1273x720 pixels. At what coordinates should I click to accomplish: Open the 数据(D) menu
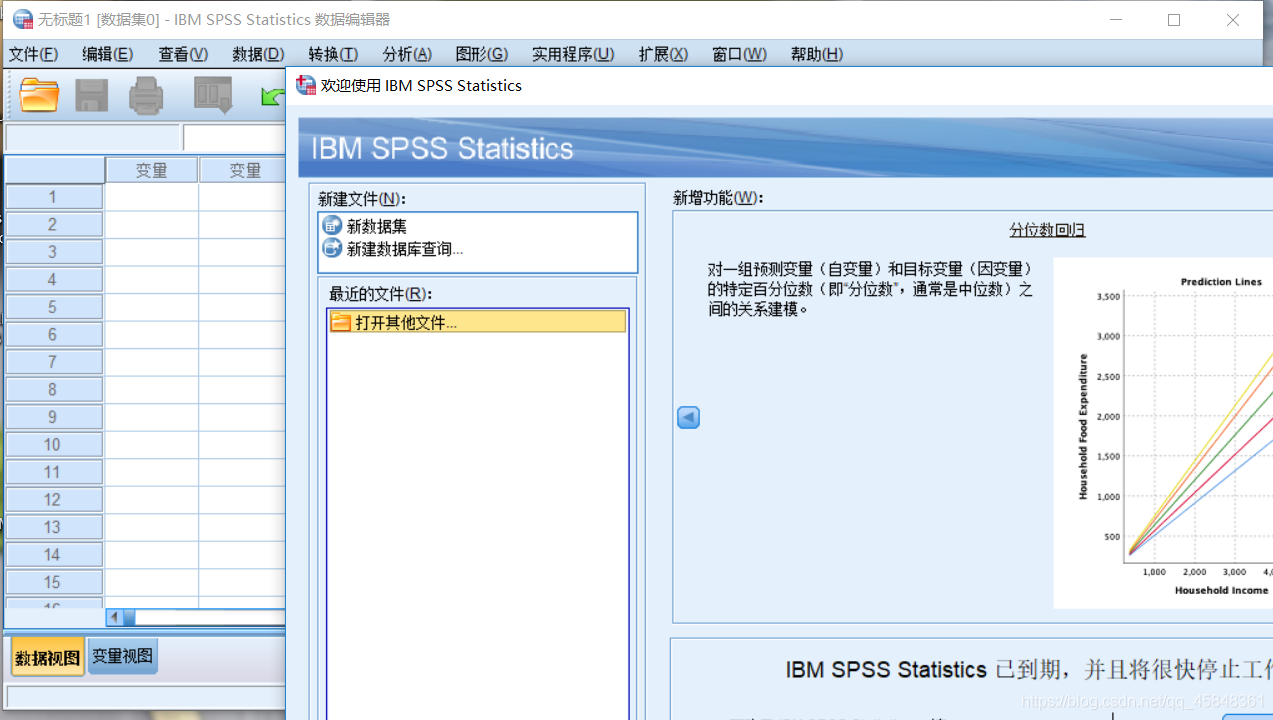[x=258, y=54]
